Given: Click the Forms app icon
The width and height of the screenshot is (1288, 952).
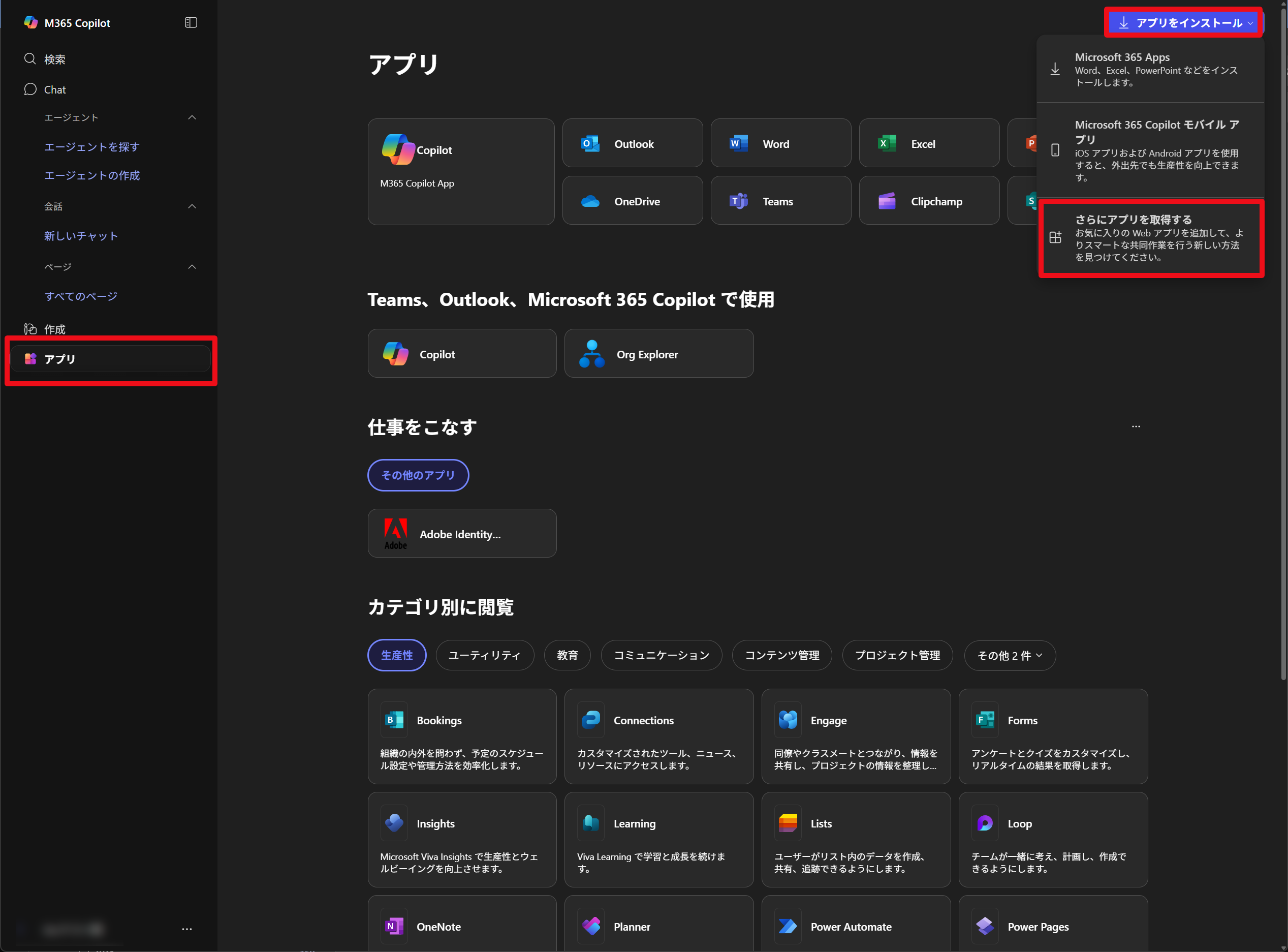Looking at the screenshot, I should [985, 720].
